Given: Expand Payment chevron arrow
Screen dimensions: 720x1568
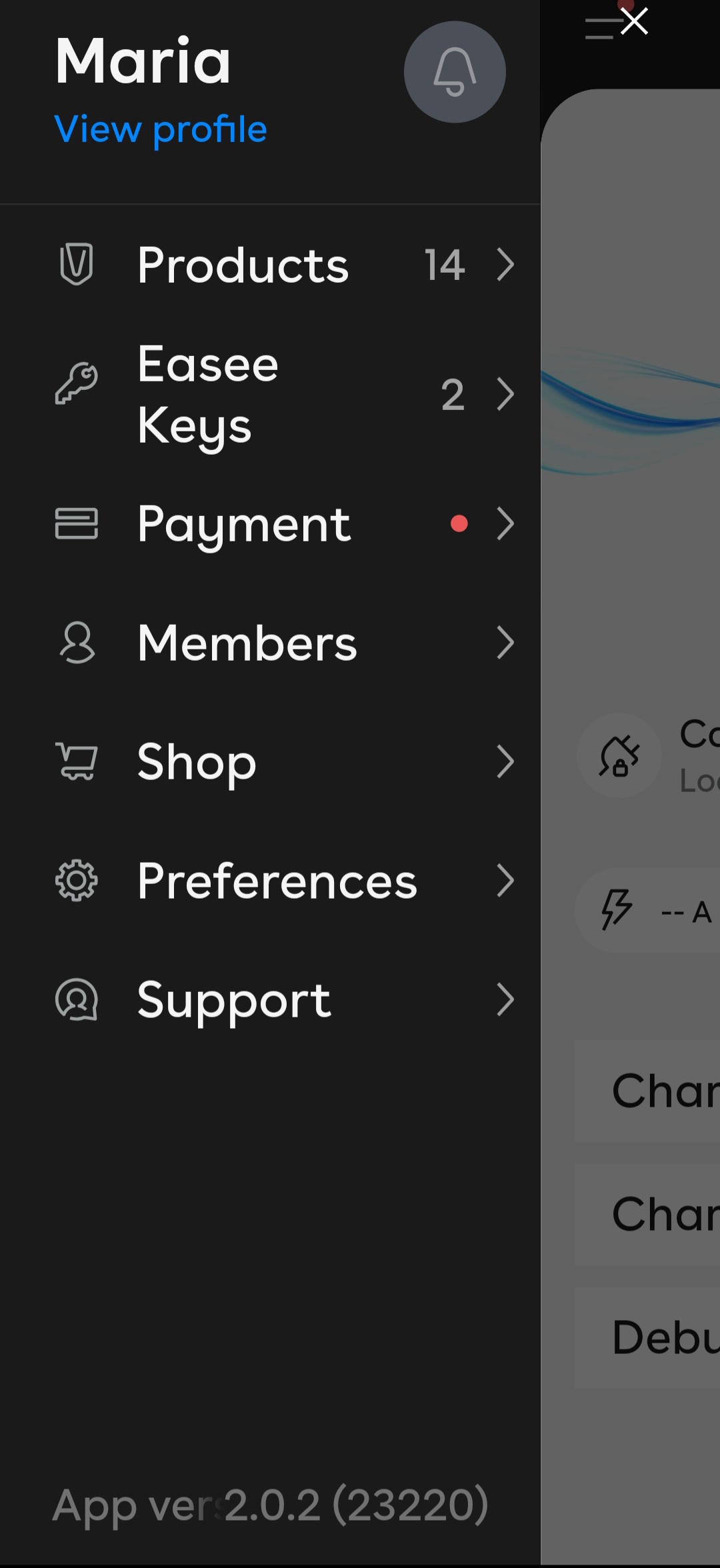Looking at the screenshot, I should click(505, 523).
